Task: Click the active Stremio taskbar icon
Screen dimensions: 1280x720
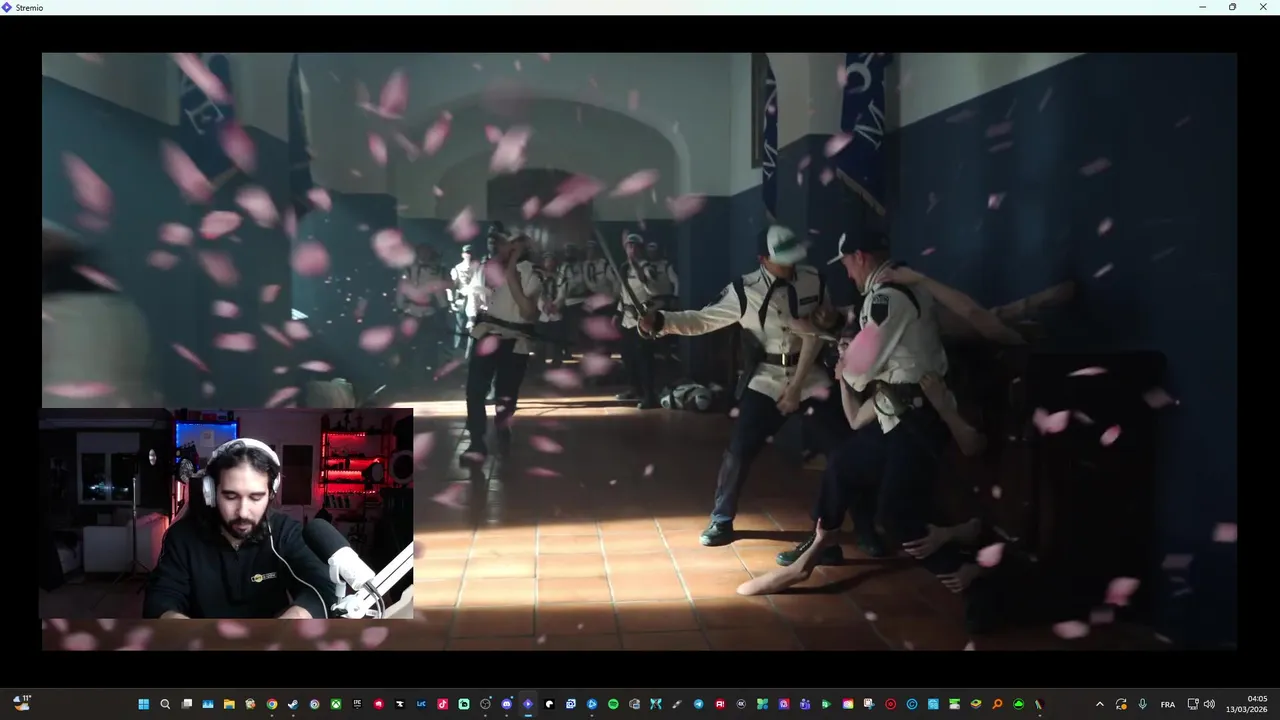Action: coord(528,704)
